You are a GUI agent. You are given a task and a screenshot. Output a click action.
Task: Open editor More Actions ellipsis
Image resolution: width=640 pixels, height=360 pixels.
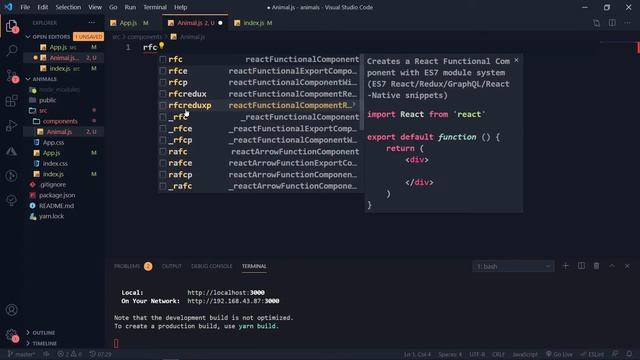coord(627,23)
